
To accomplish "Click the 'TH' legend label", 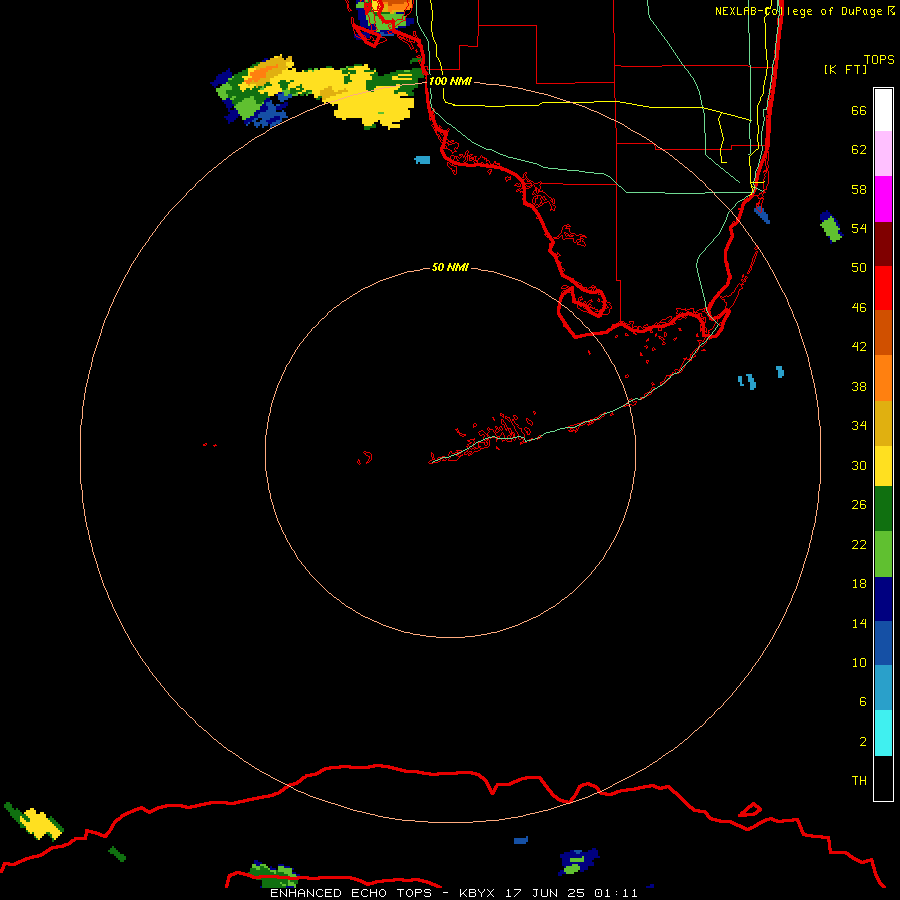I will click(859, 781).
